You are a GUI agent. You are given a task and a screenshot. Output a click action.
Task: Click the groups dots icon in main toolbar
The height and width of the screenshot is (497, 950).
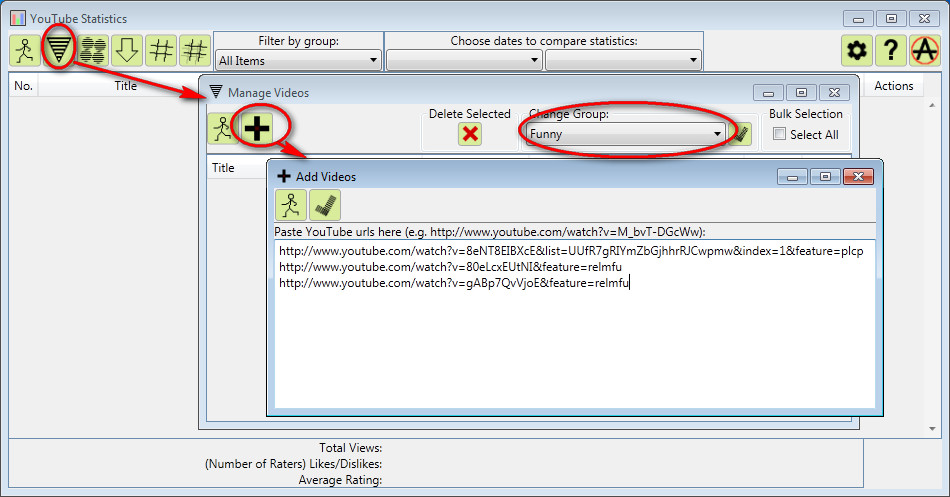click(x=93, y=50)
